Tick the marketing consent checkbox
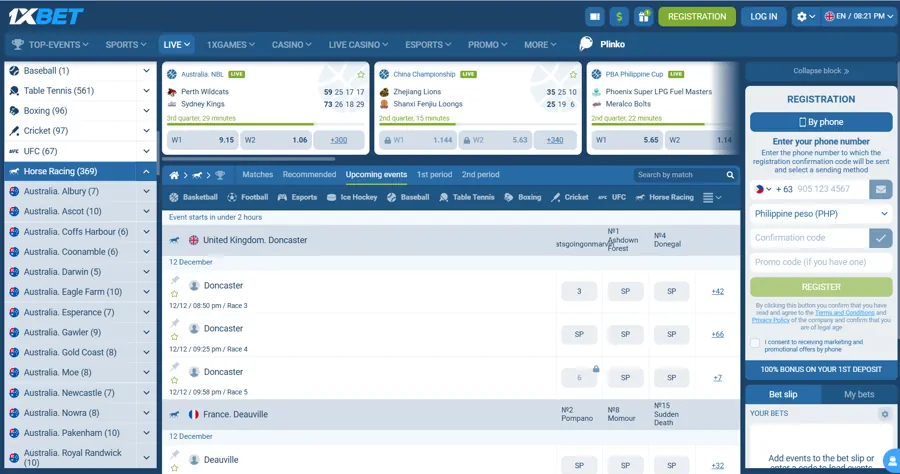900x474 pixels. (756, 344)
